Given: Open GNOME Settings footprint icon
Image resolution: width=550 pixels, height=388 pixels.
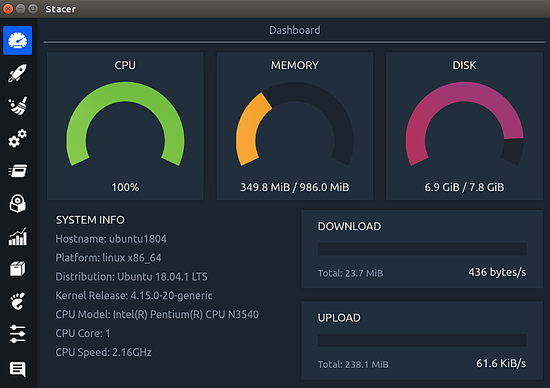Looking at the screenshot, I should pyautogui.click(x=18, y=301).
